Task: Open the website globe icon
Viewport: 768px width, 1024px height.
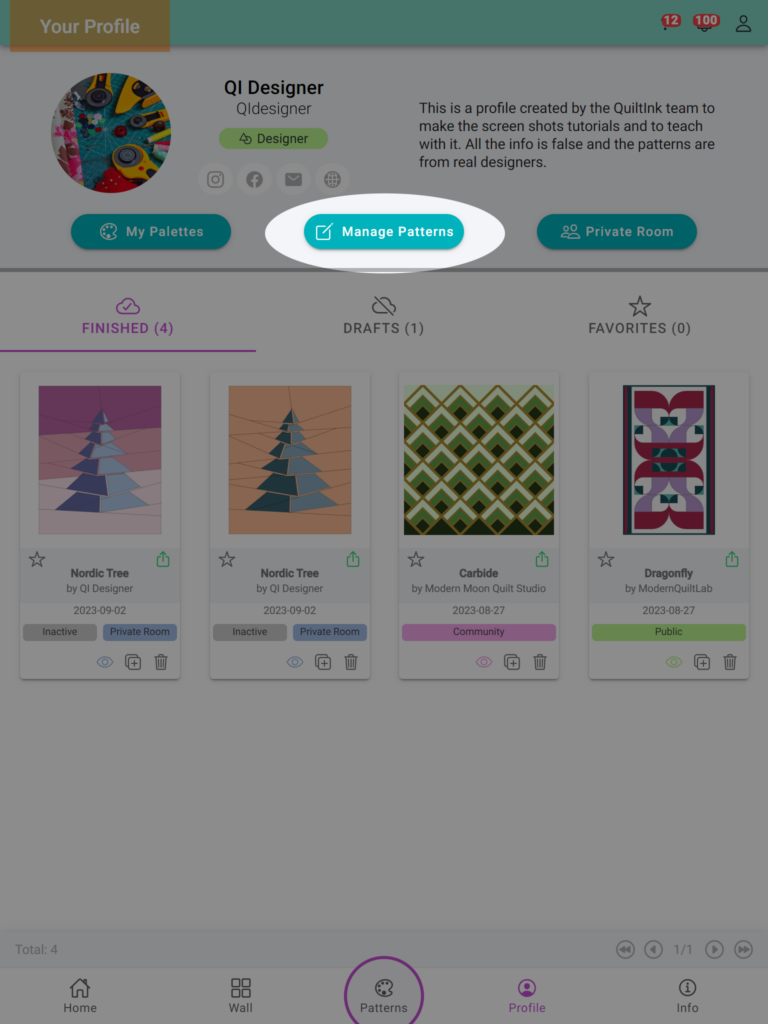Action: pyautogui.click(x=332, y=180)
